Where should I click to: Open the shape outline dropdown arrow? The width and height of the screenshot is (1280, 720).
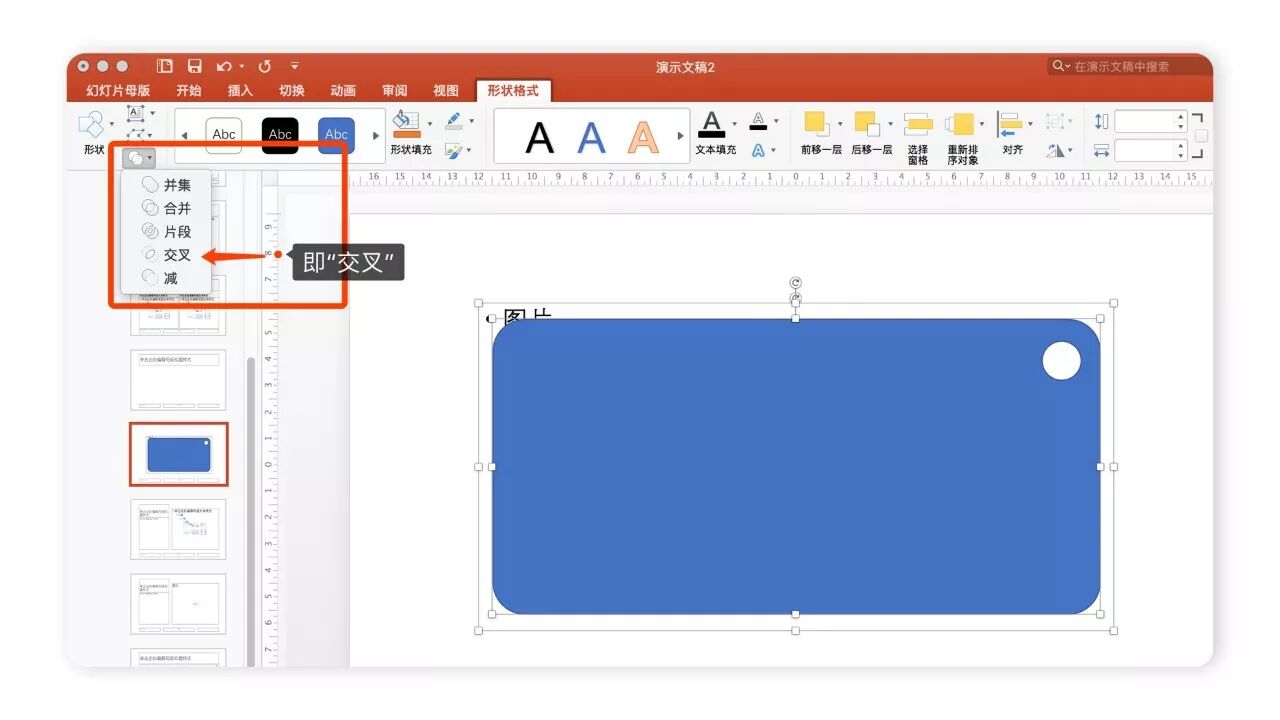point(472,121)
